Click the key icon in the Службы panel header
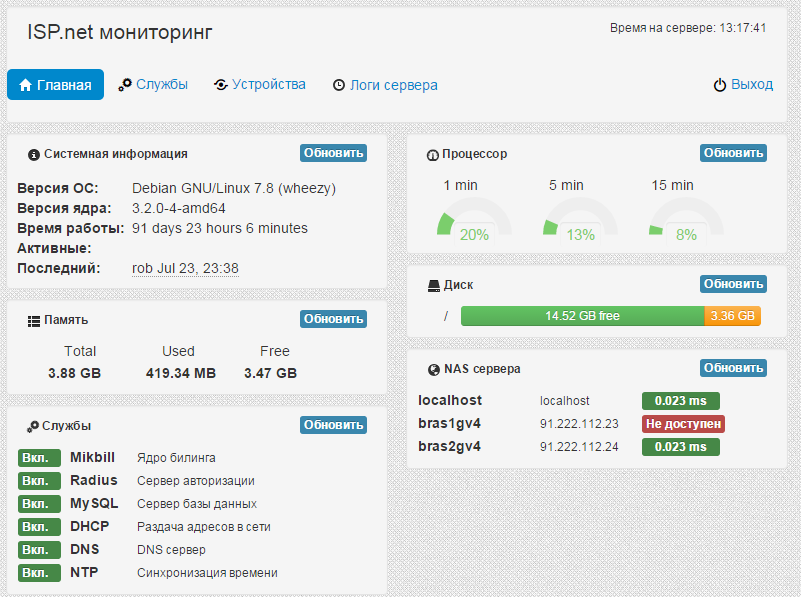Viewport: 801px width, 597px height. click(33, 427)
